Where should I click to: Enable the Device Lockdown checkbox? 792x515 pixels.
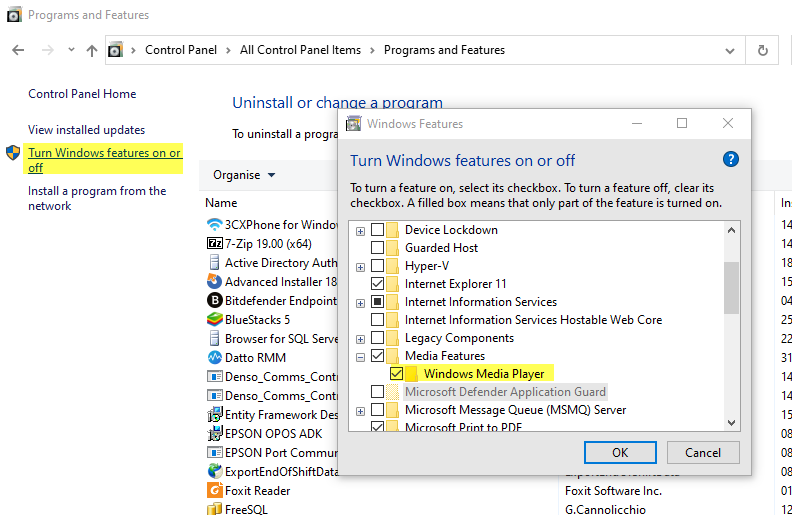377,230
